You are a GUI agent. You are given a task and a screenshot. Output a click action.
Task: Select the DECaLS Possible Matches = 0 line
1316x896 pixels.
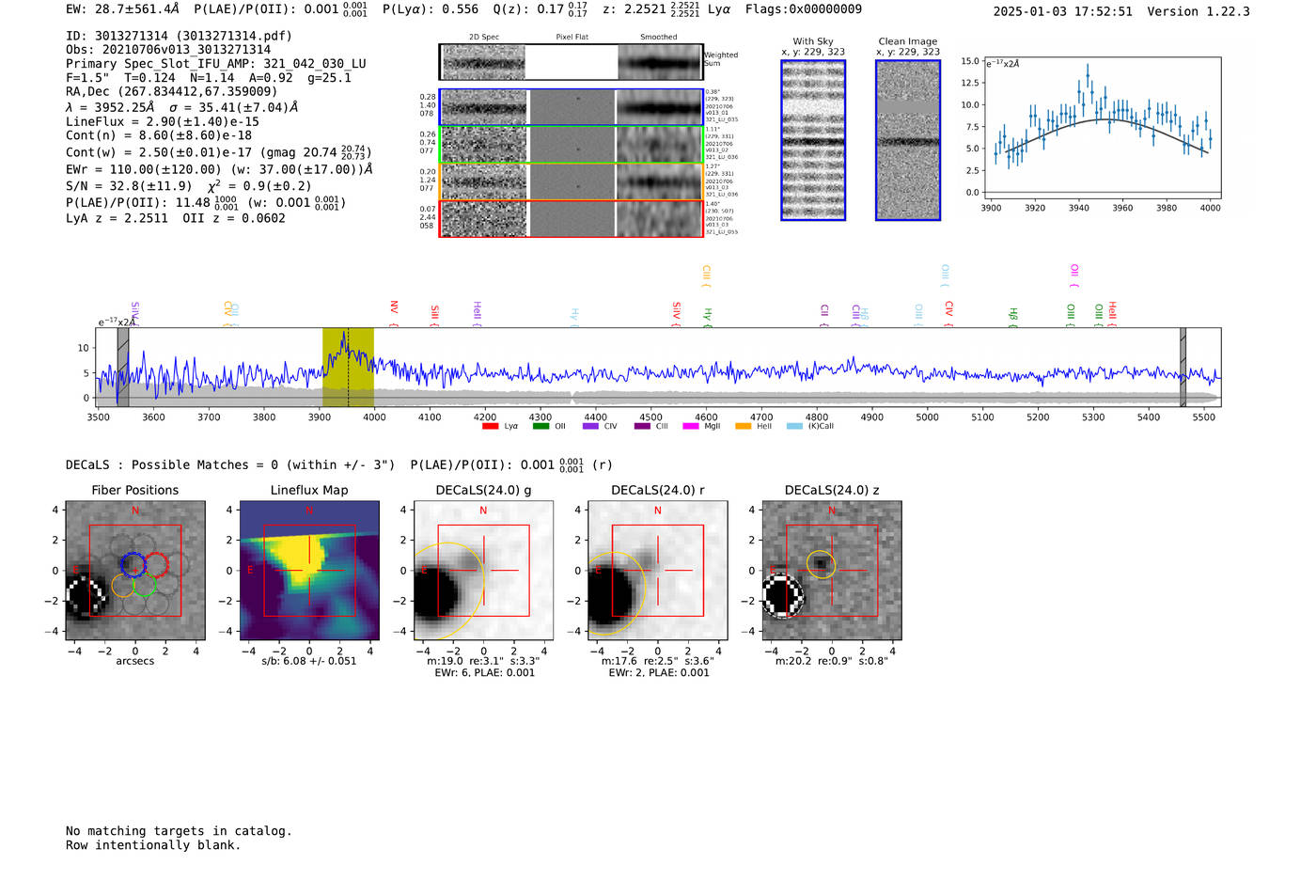[x=230, y=464]
